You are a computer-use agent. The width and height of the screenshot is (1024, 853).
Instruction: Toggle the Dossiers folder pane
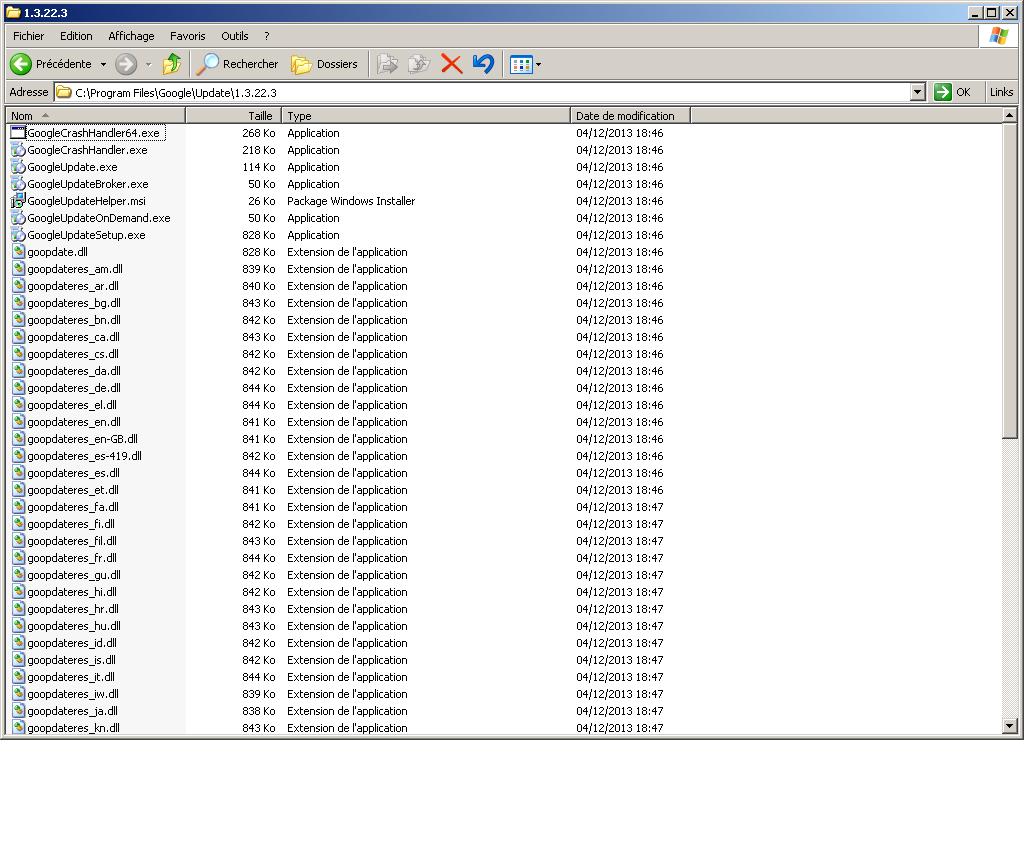tap(325, 64)
